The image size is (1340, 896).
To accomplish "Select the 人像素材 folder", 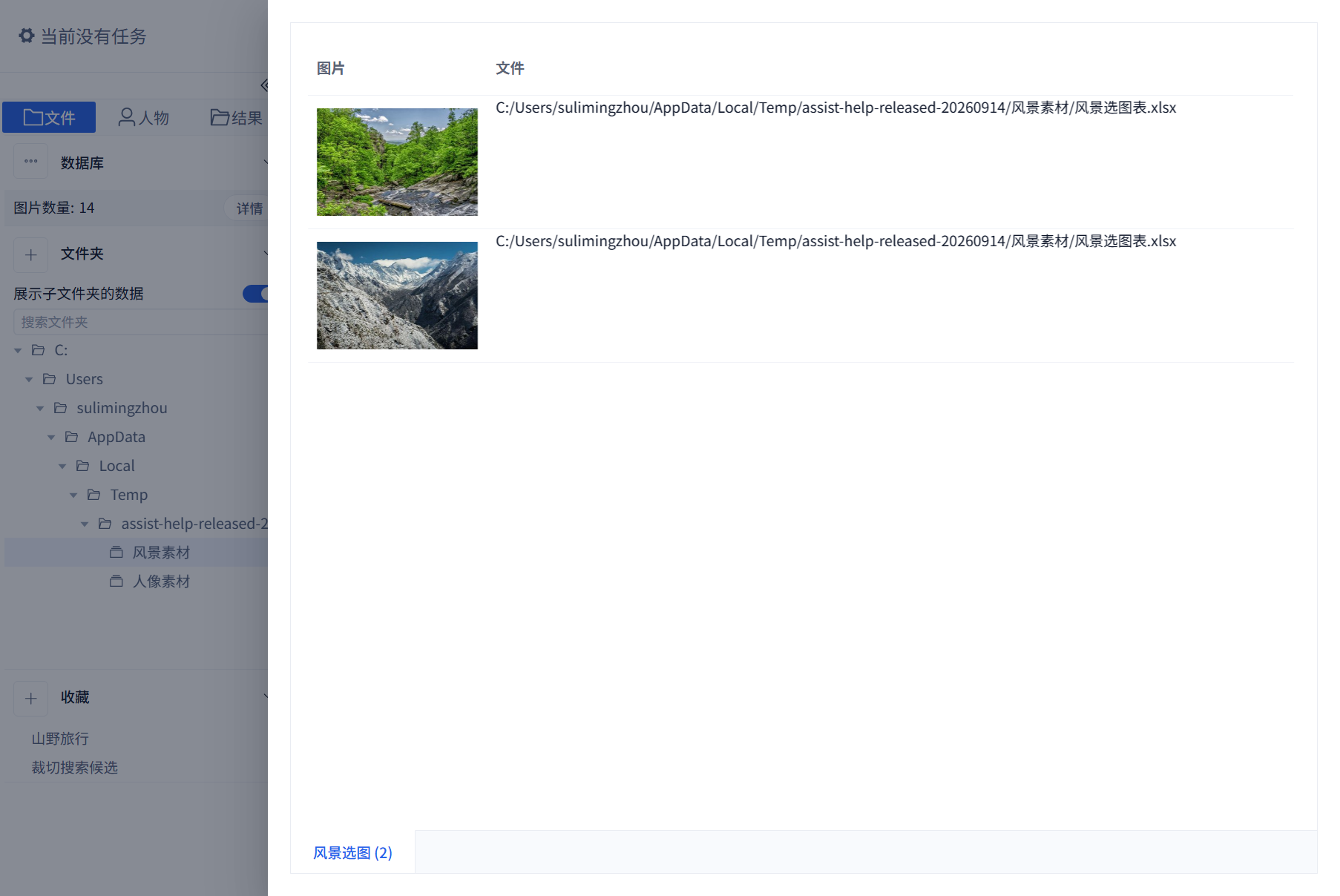I will tap(136, 582).
